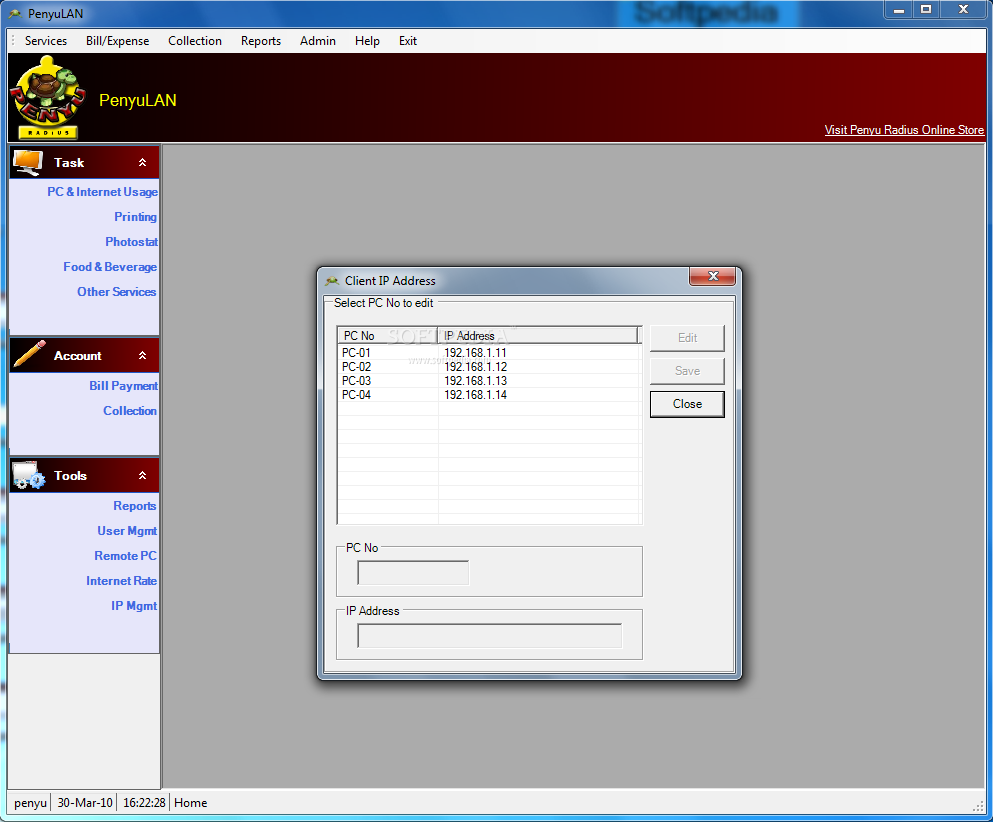This screenshot has width=993, height=822.
Task: Open Bill Payment under Account
Action: pyautogui.click(x=123, y=386)
